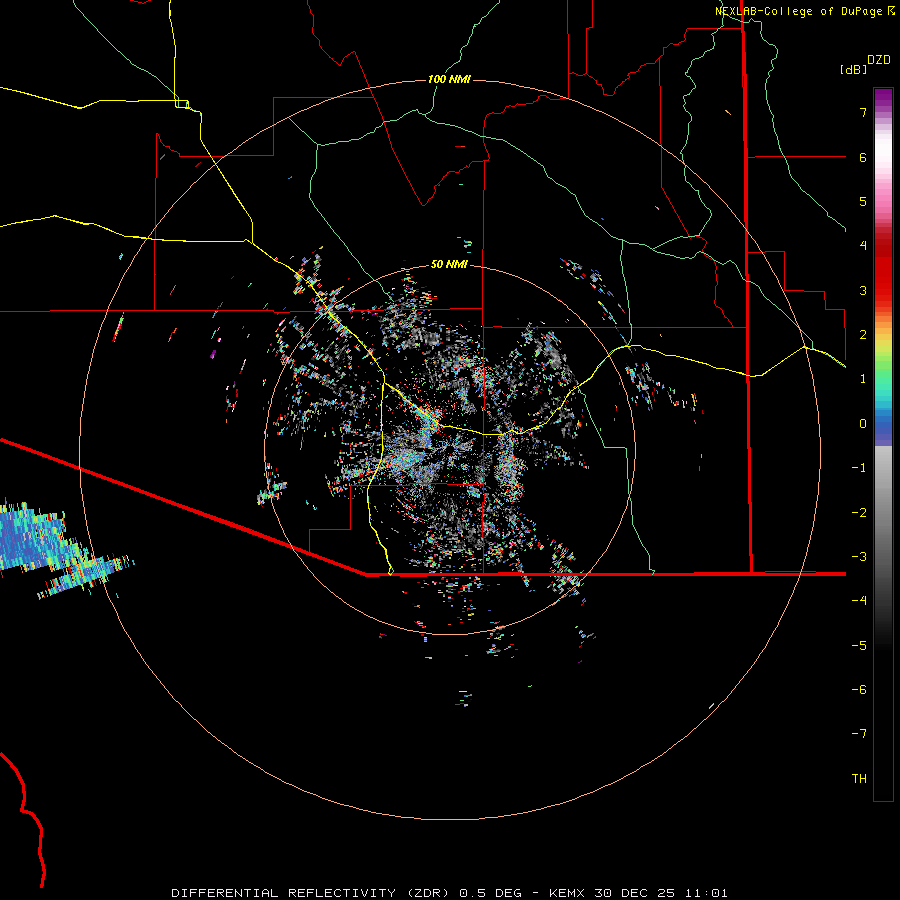Viewport: 900px width, 900px height.
Task: Click the '7' value on color scale
Action: pyautogui.click(x=863, y=112)
